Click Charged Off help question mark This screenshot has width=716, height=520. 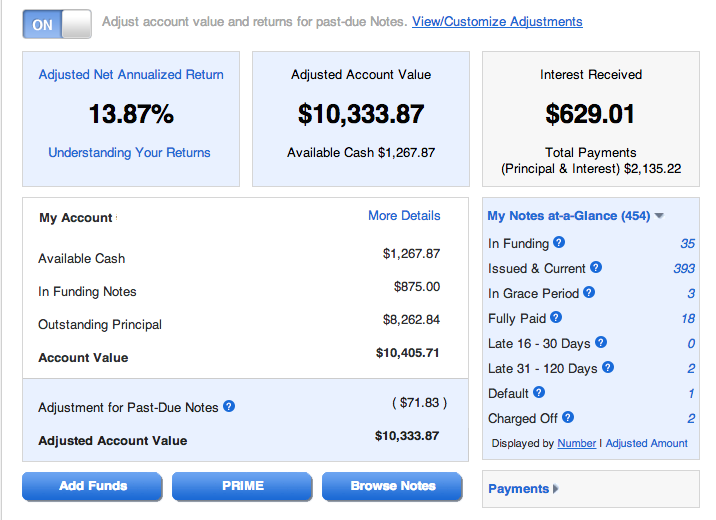pyautogui.click(x=568, y=417)
